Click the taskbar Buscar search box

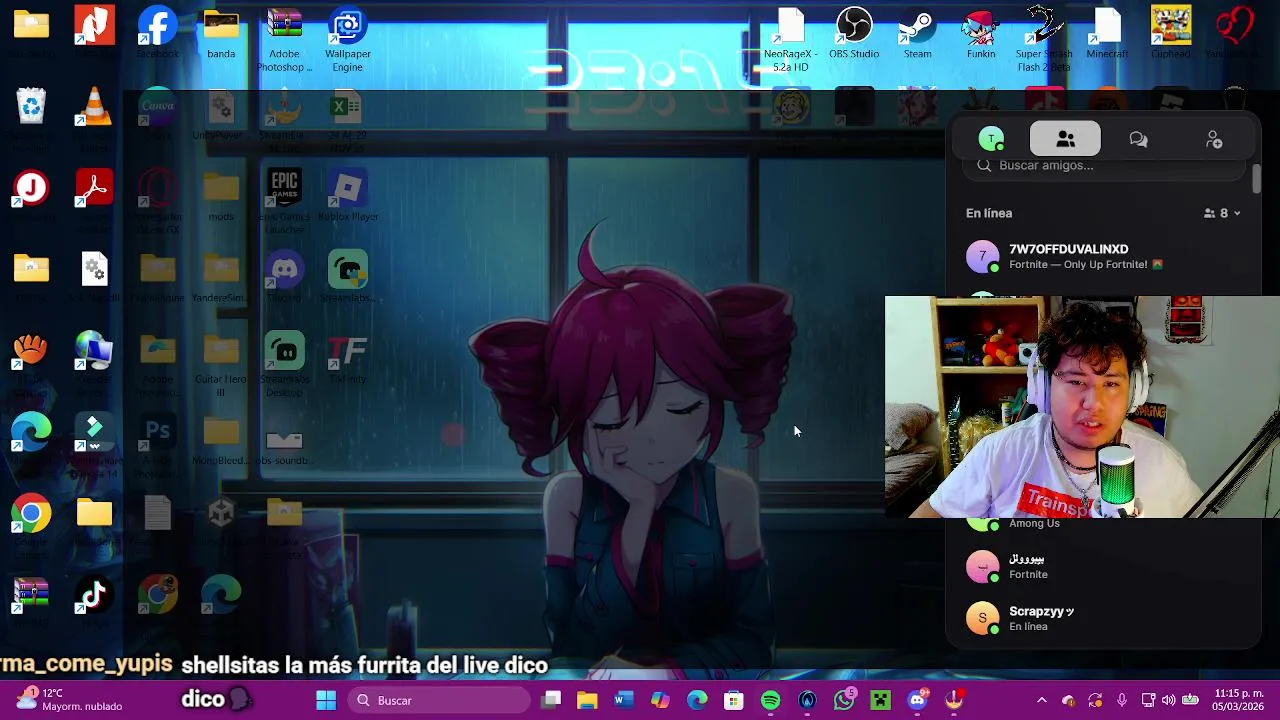[x=437, y=700]
